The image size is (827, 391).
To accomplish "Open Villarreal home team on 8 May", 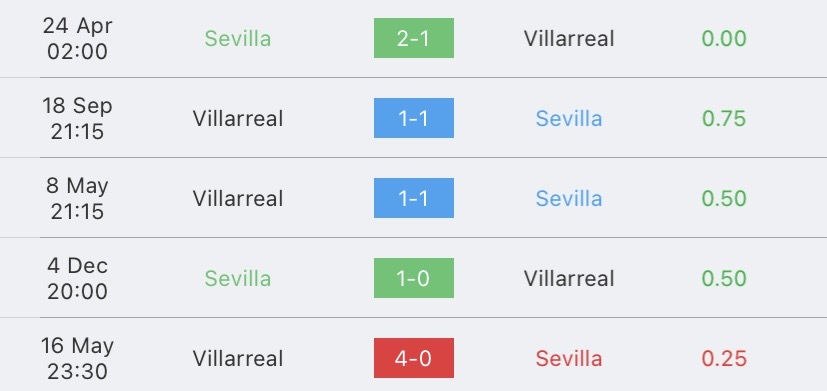I will [x=238, y=198].
